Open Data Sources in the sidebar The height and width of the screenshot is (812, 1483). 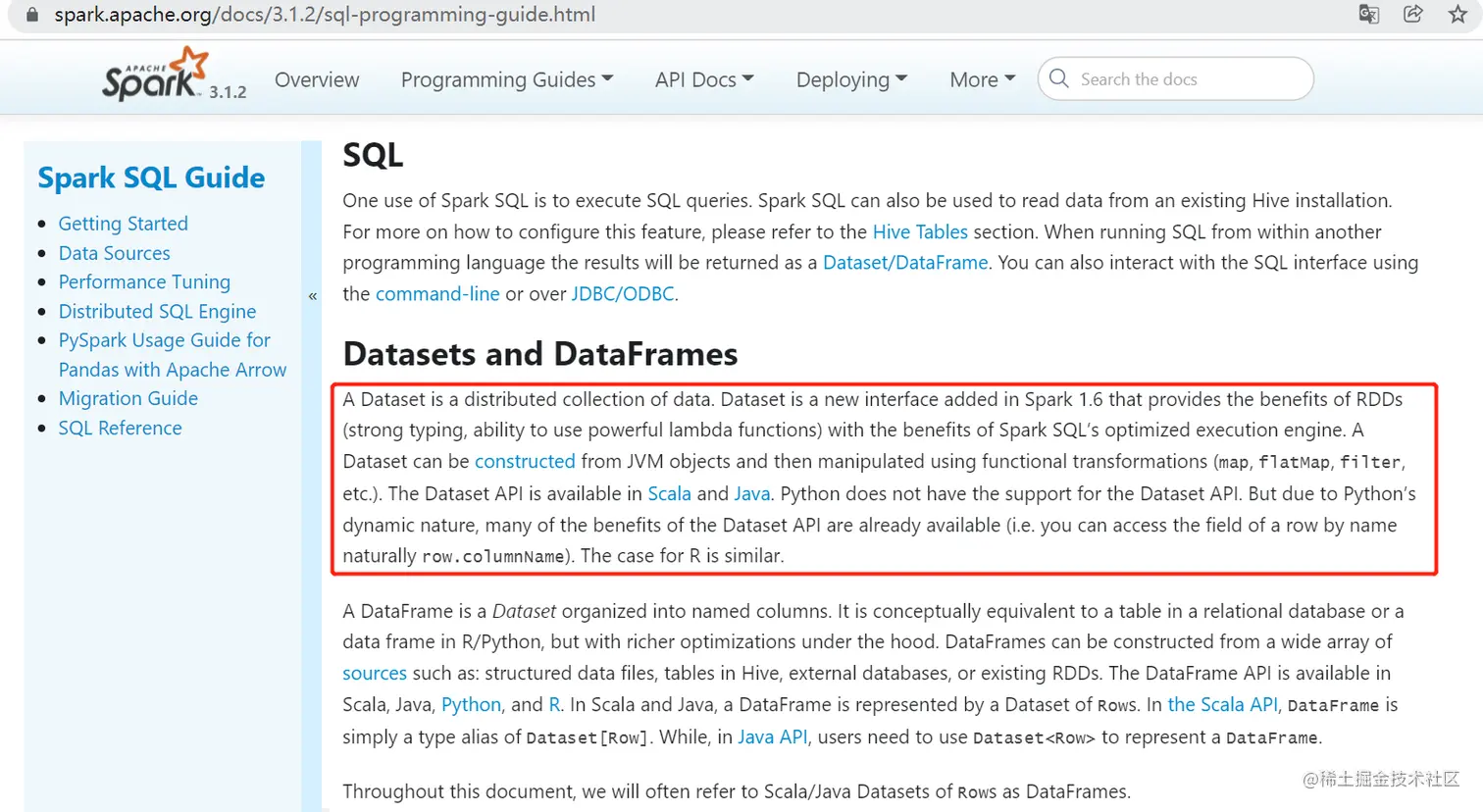114,253
